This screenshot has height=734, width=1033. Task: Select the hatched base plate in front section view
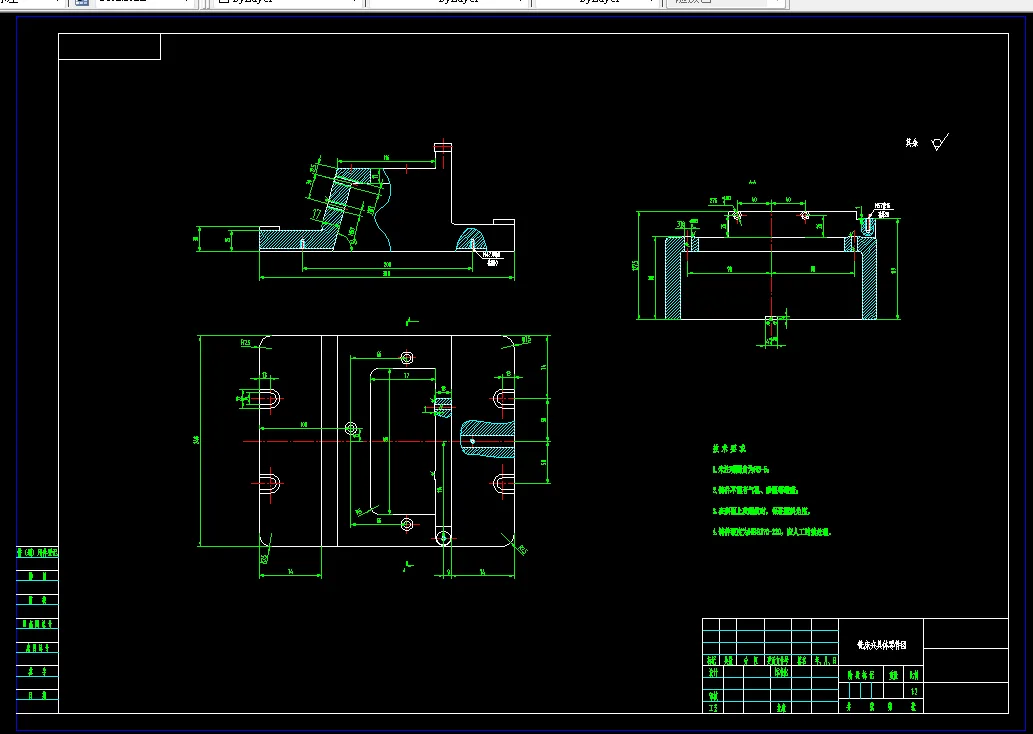tap(296, 239)
